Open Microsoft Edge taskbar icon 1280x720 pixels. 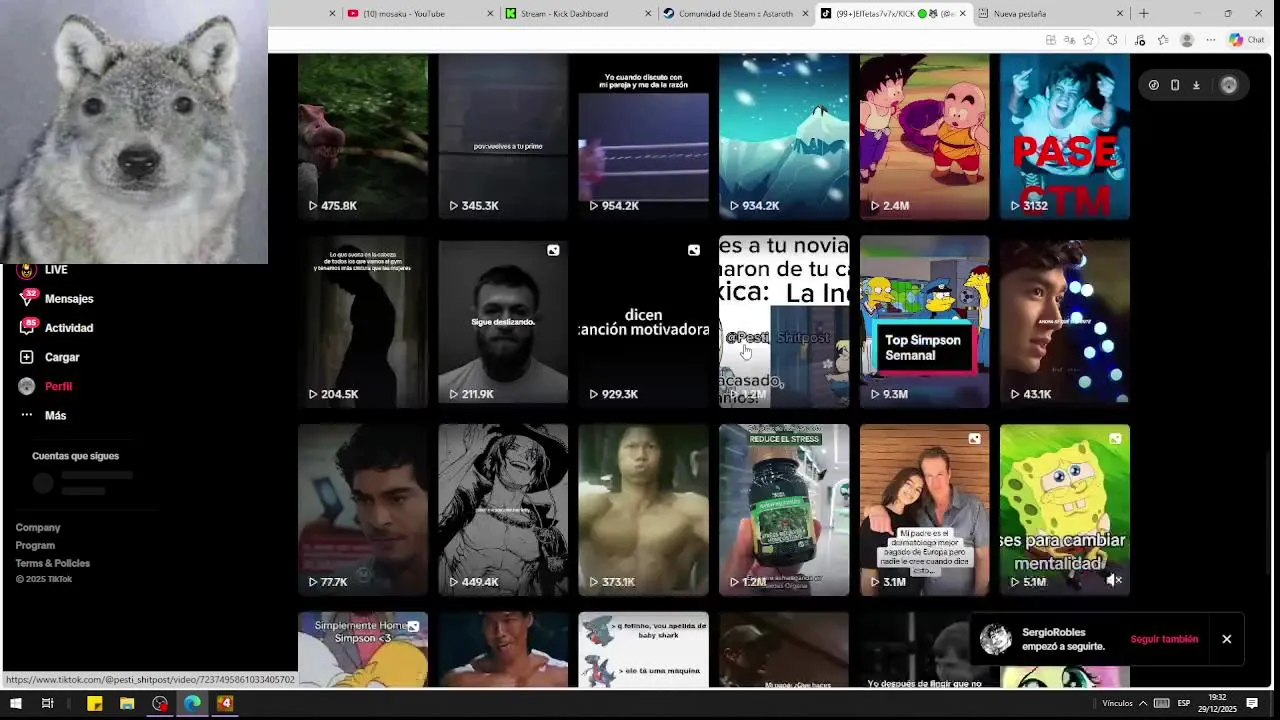pyautogui.click(x=192, y=704)
